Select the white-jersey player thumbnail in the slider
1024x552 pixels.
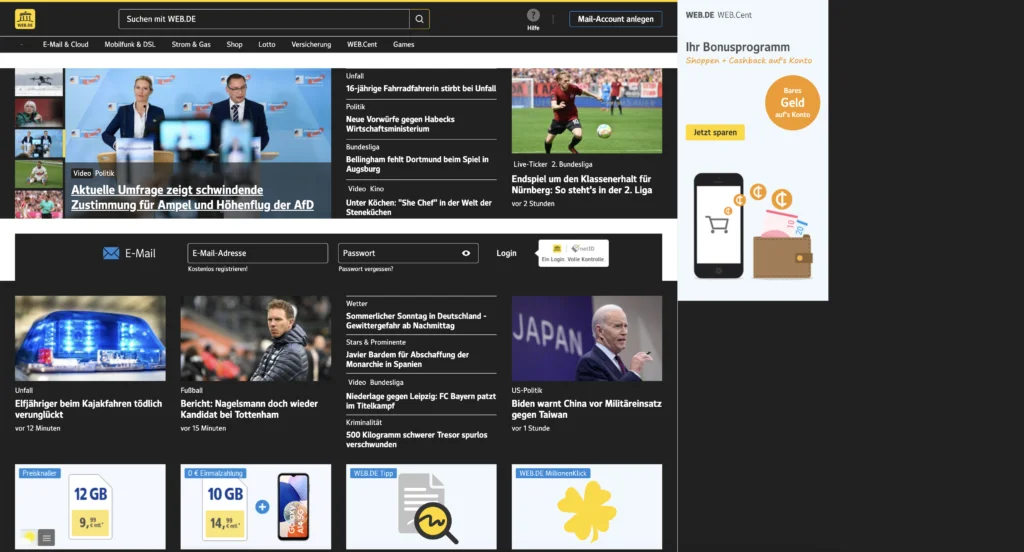[x=39, y=174]
